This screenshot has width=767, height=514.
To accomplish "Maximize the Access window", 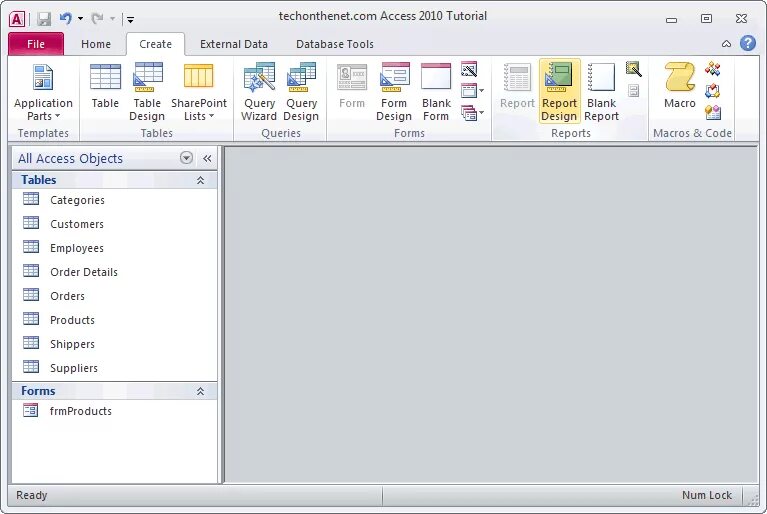I will point(706,19).
